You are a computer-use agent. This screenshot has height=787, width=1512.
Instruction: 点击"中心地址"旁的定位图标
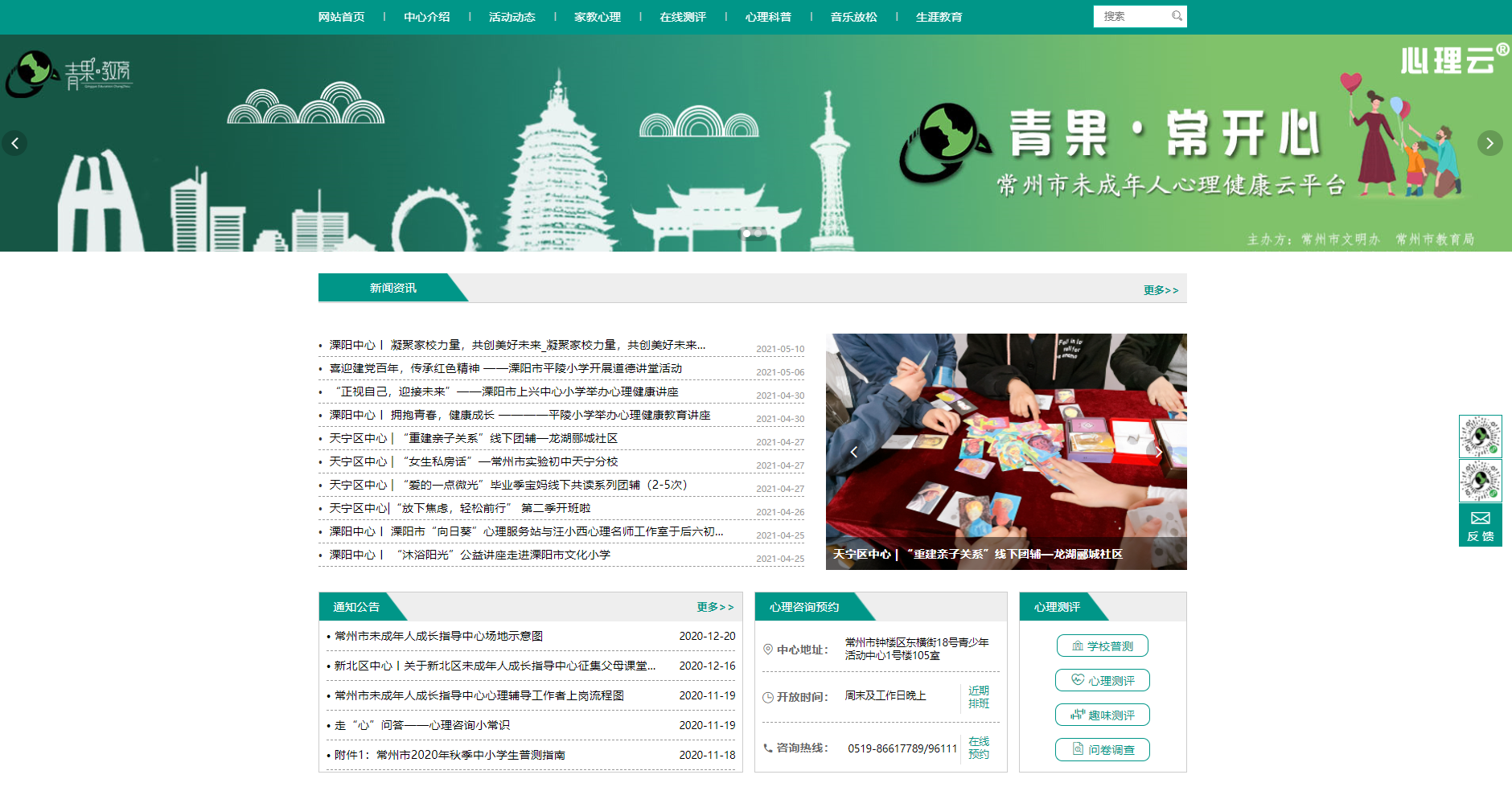coord(768,648)
